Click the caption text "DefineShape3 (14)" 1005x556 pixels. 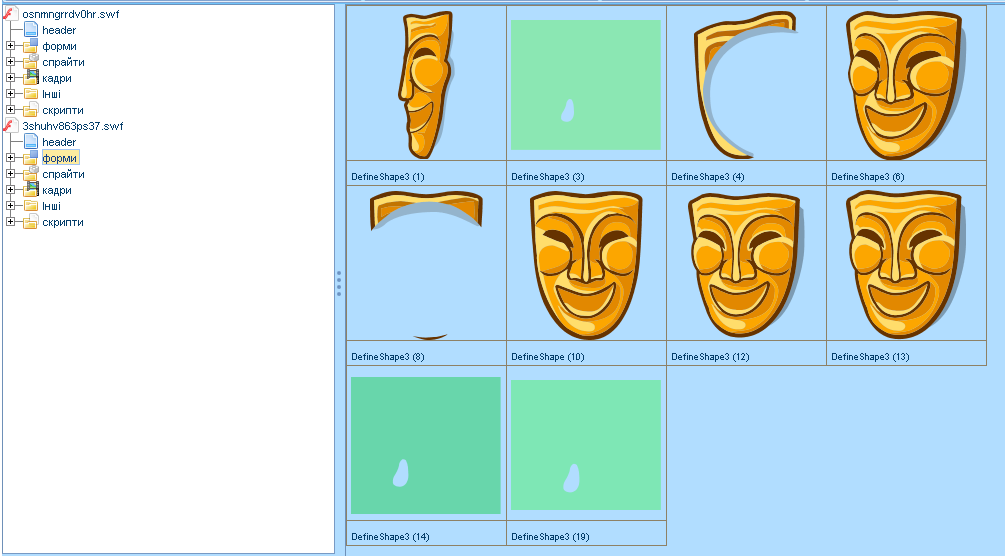[x=390, y=537]
